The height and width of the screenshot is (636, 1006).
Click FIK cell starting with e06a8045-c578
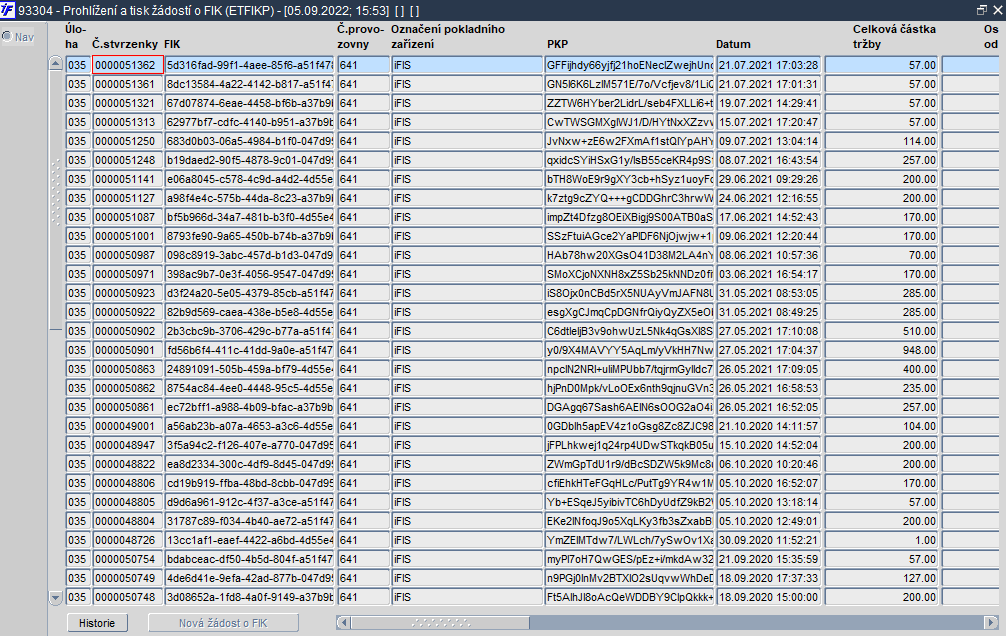tap(250, 179)
